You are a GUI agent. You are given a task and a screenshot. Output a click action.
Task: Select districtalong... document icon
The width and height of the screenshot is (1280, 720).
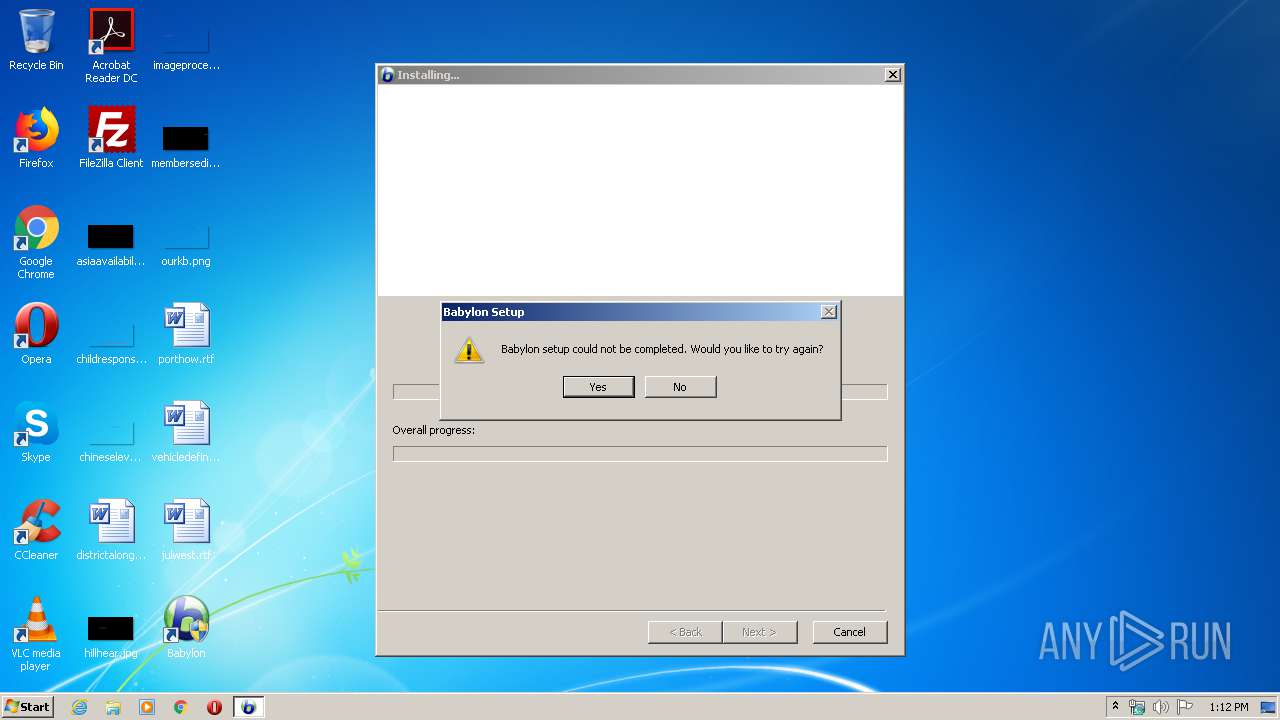click(111, 530)
